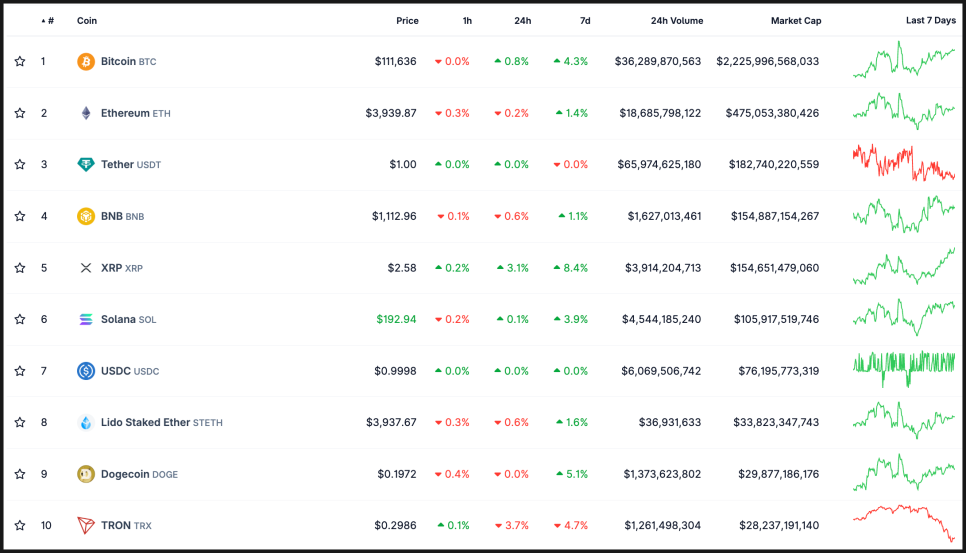Sort table by Market Cap header
The height and width of the screenshot is (553, 966).
(x=795, y=21)
